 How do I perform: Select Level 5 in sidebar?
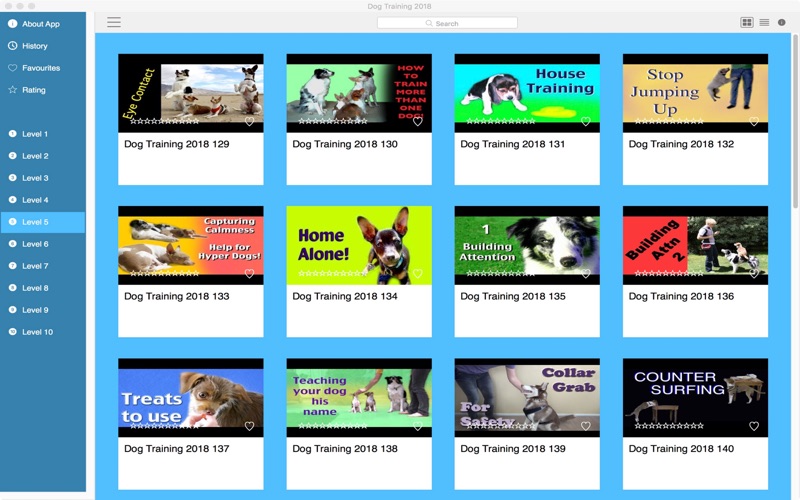(42, 222)
